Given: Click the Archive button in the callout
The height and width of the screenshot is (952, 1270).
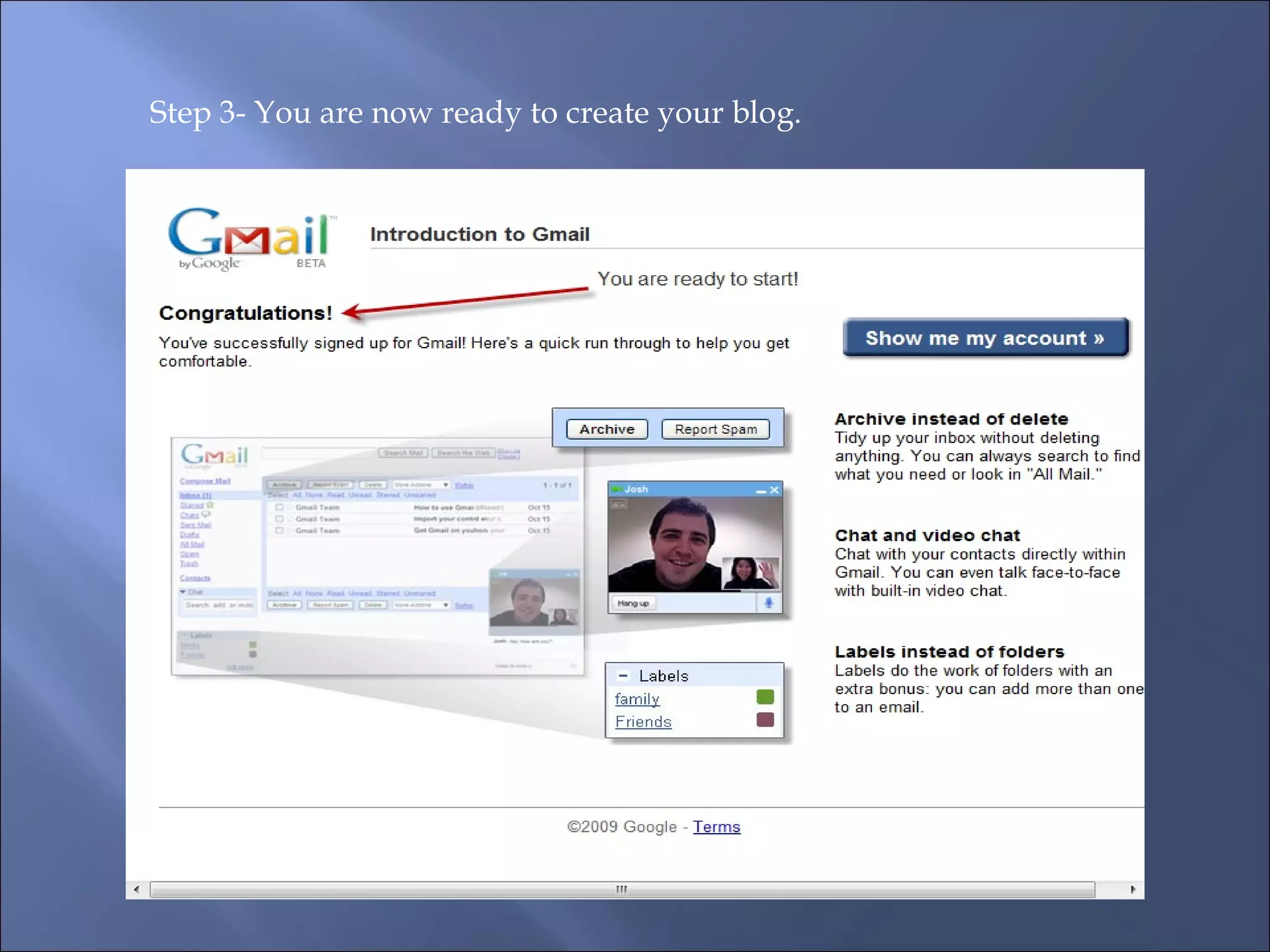Looking at the screenshot, I should 607,430.
